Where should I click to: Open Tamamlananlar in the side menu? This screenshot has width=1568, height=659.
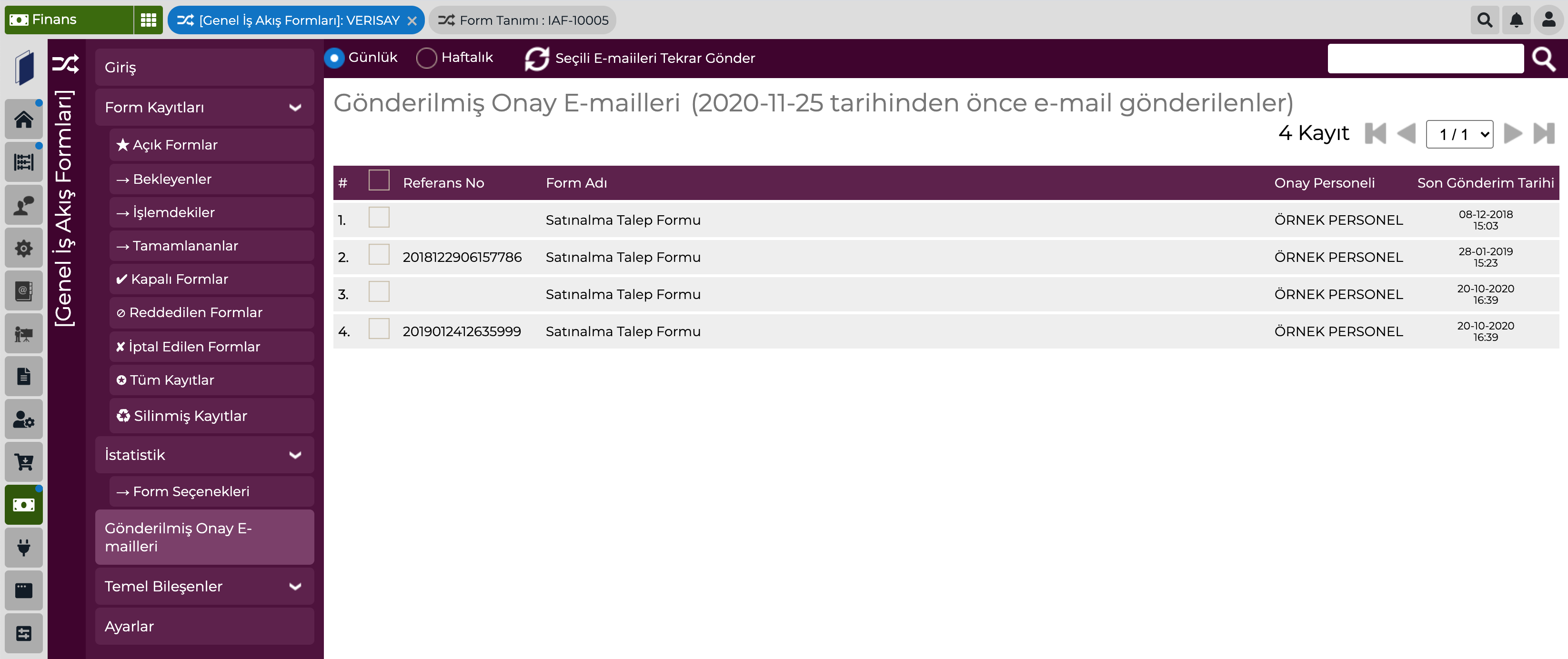click(212, 246)
